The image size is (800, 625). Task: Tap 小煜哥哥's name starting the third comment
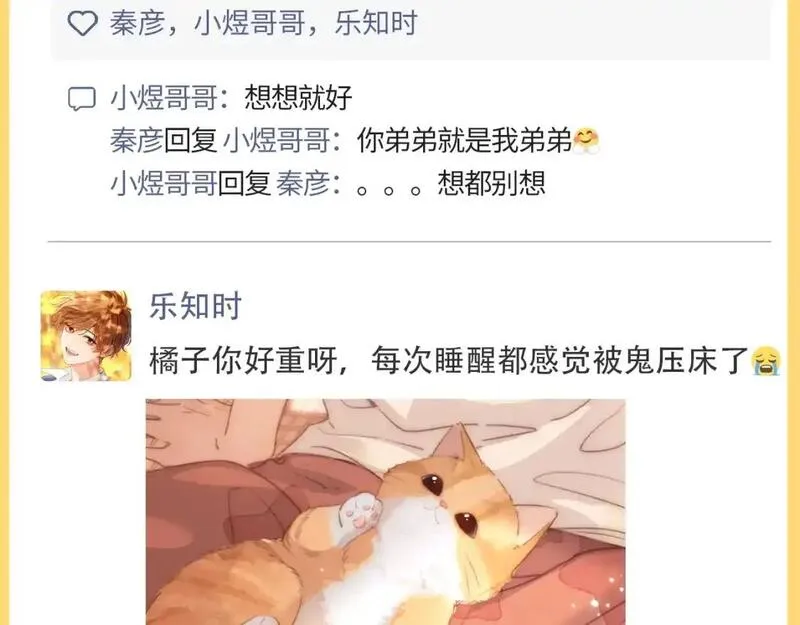tap(164, 184)
